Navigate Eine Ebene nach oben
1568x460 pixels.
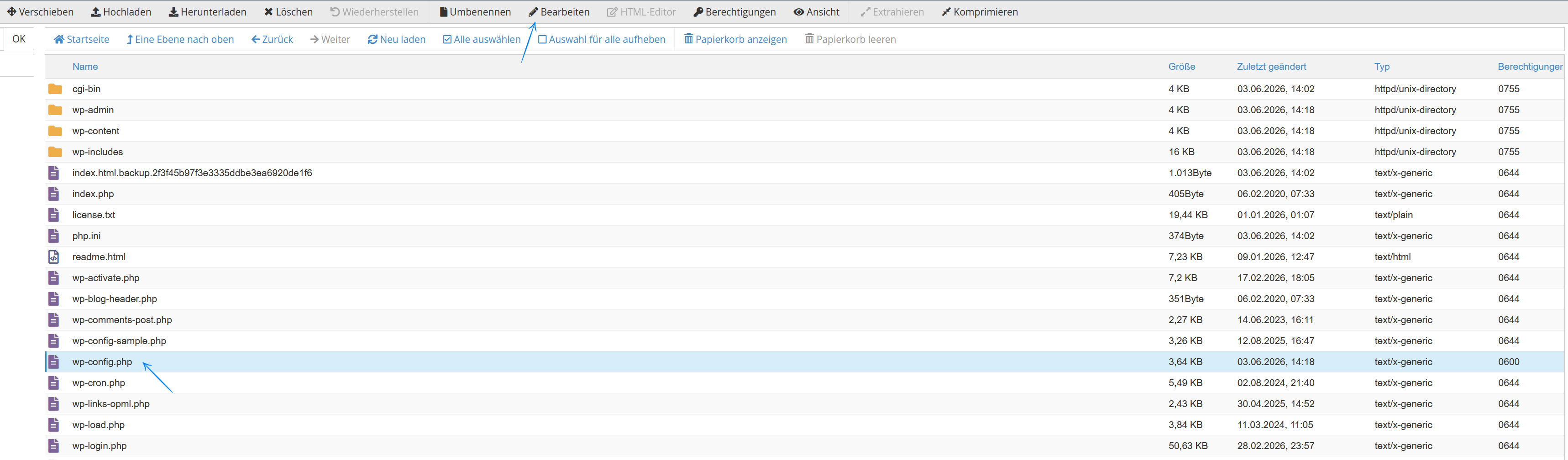pos(180,40)
